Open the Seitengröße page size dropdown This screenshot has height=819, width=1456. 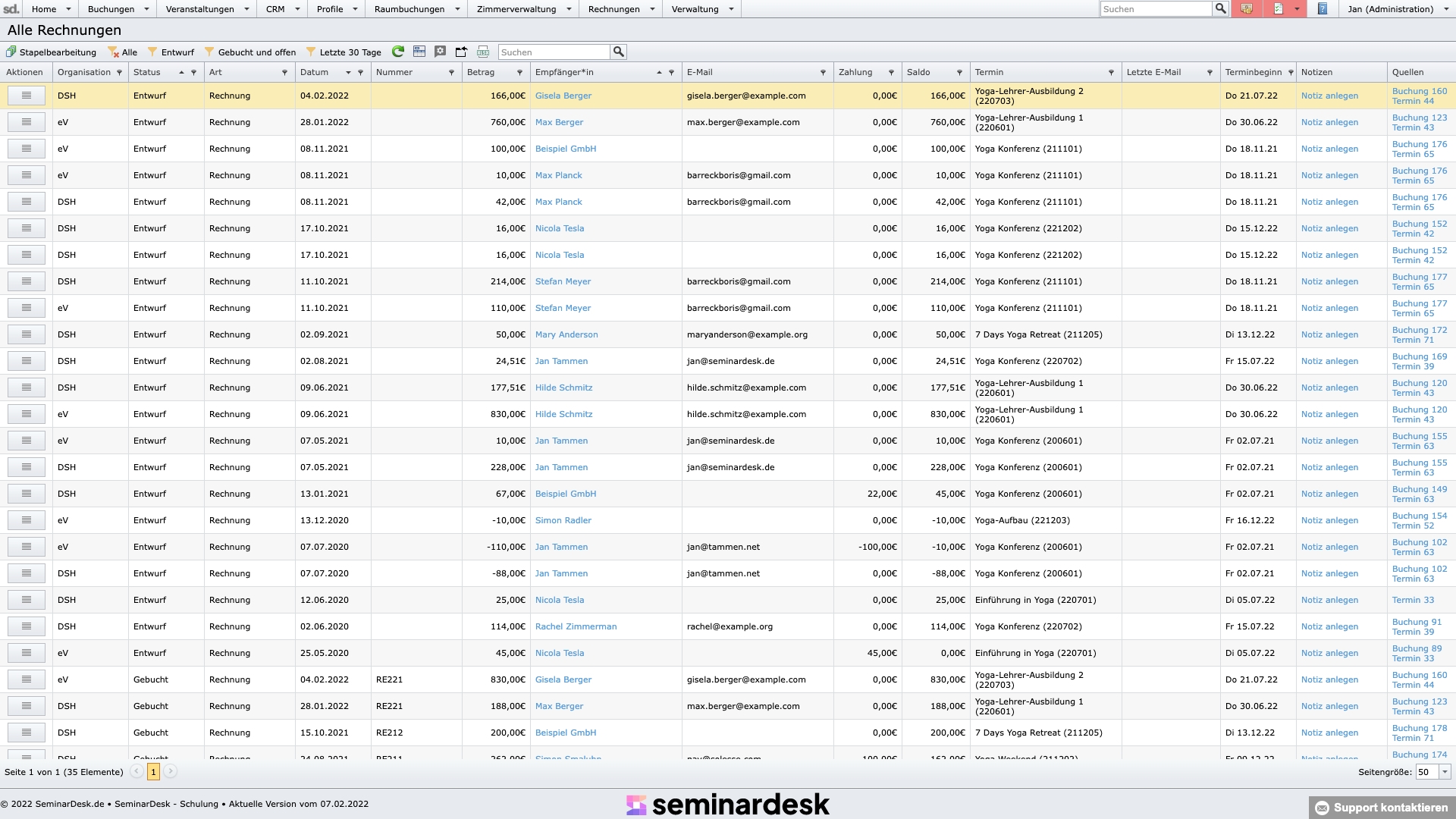point(1445,772)
